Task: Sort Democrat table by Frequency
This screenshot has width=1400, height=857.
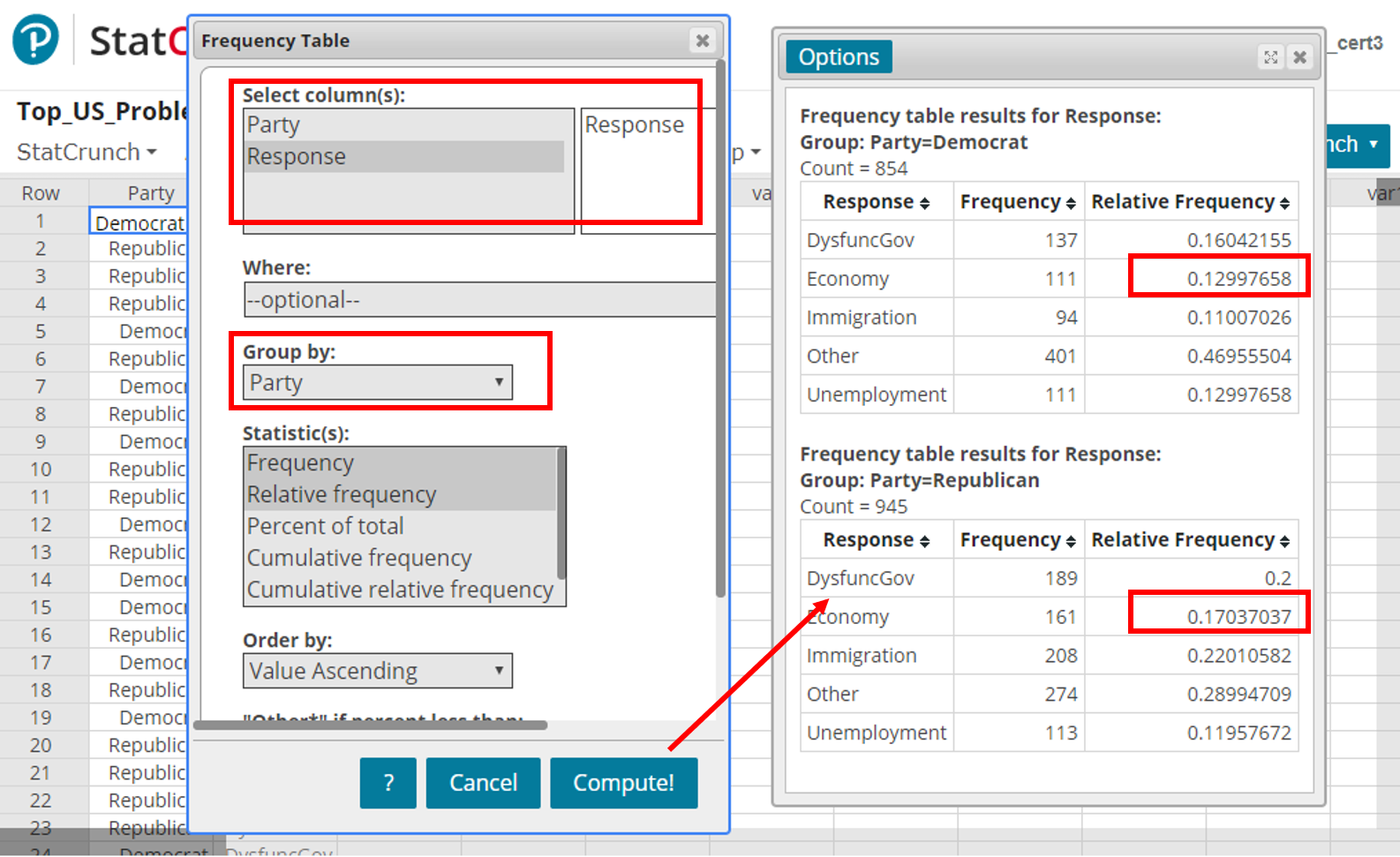Action: pyautogui.click(x=1018, y=202)
